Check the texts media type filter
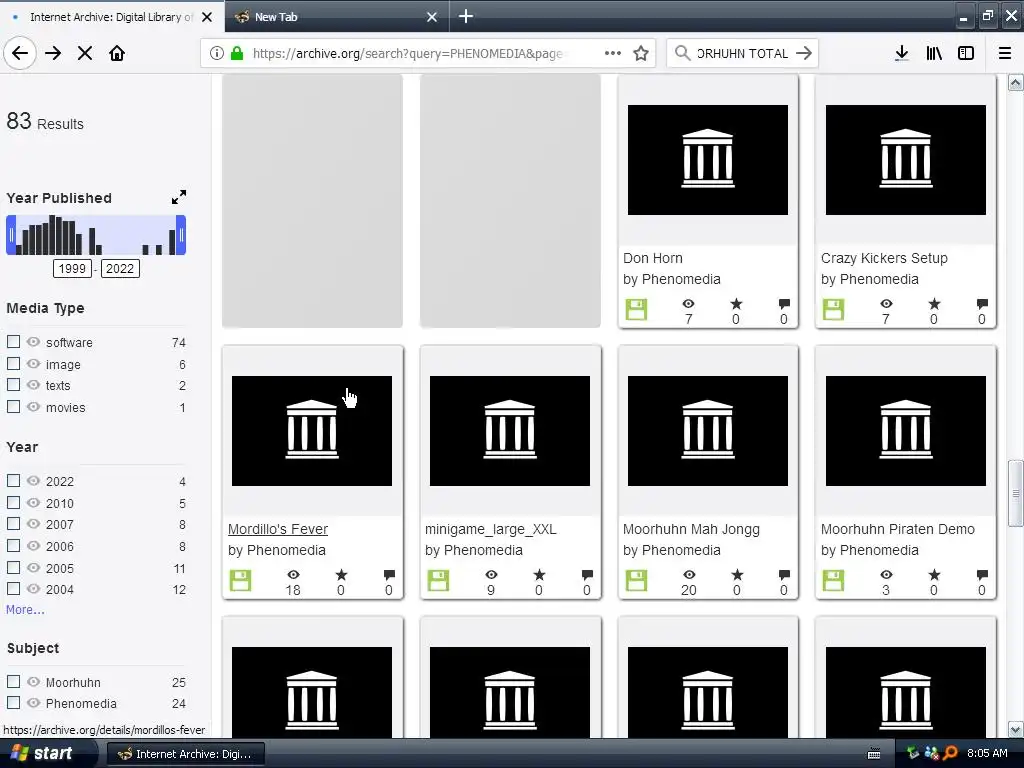1024x768 pixels. 13,385
